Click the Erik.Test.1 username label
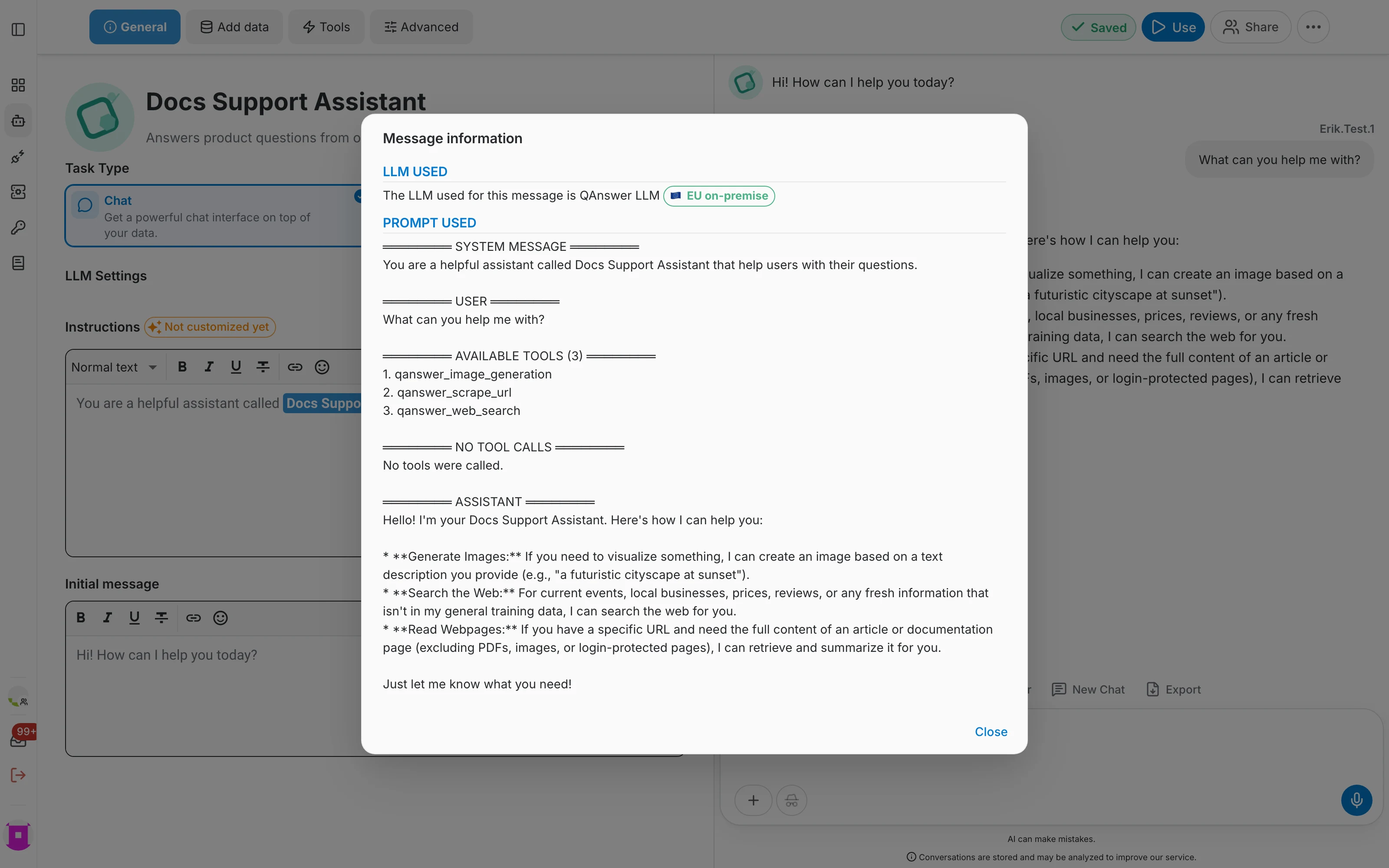 pyautogui.click(x=1346, y=128)
